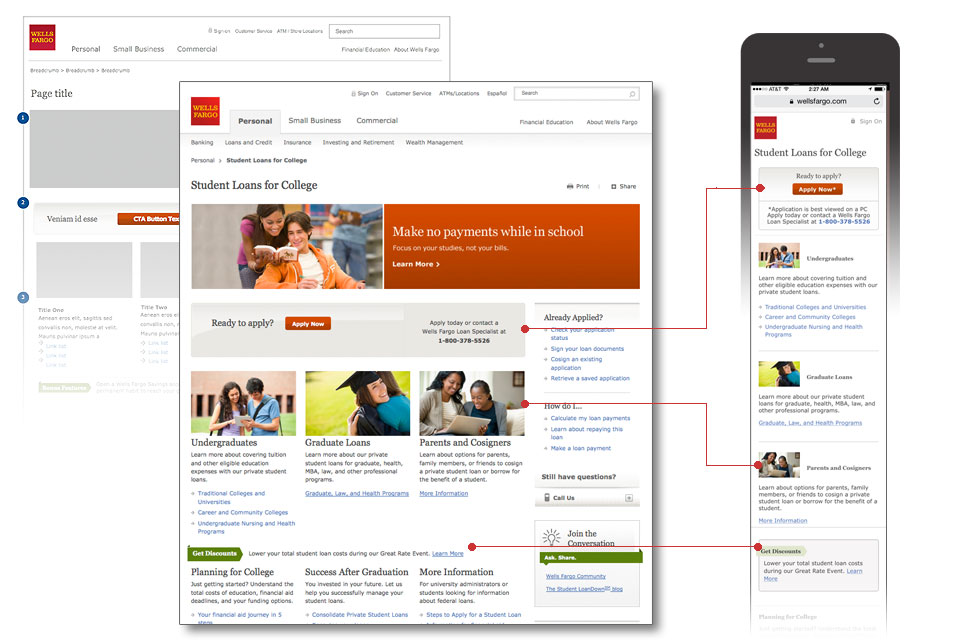Tap the Wells Fargo logo on mobile page
The image size is (960, 640).
765,127
